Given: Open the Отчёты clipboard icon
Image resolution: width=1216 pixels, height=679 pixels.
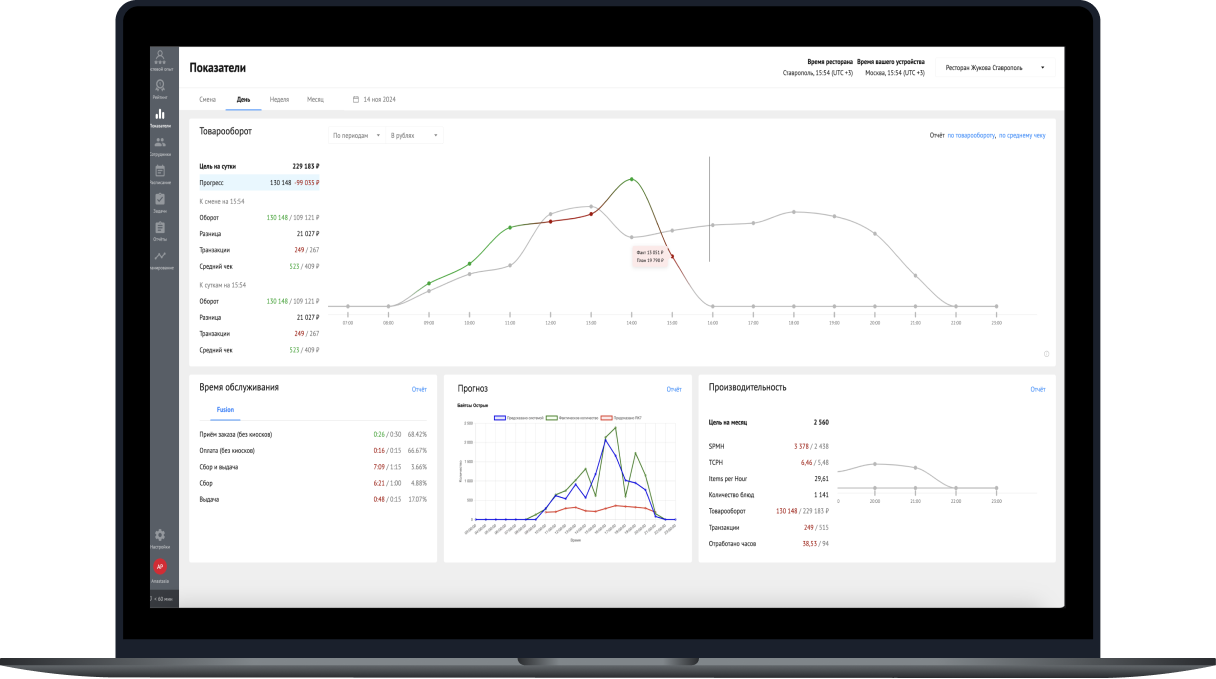Looking at the screenshot, I should pos(160,231).
